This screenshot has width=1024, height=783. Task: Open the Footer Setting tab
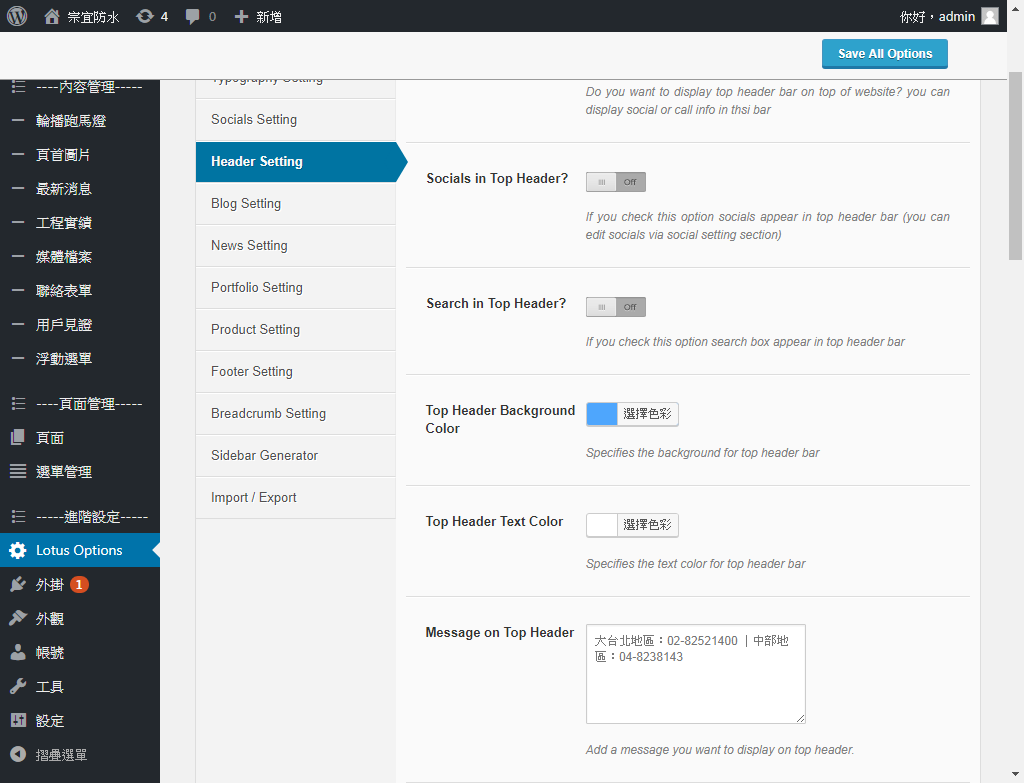pos(295,372)
